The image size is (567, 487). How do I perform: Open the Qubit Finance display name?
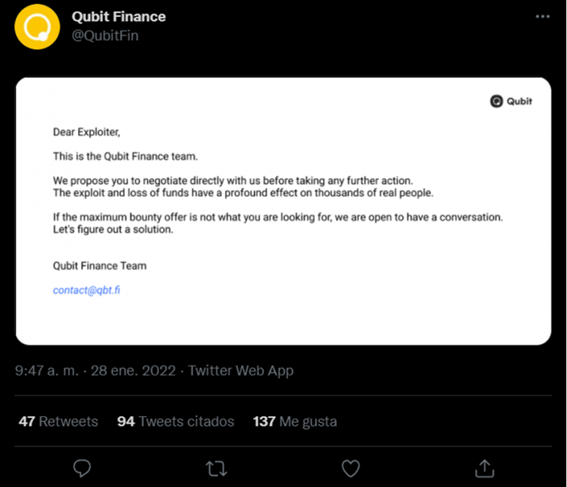click(119, 17)
